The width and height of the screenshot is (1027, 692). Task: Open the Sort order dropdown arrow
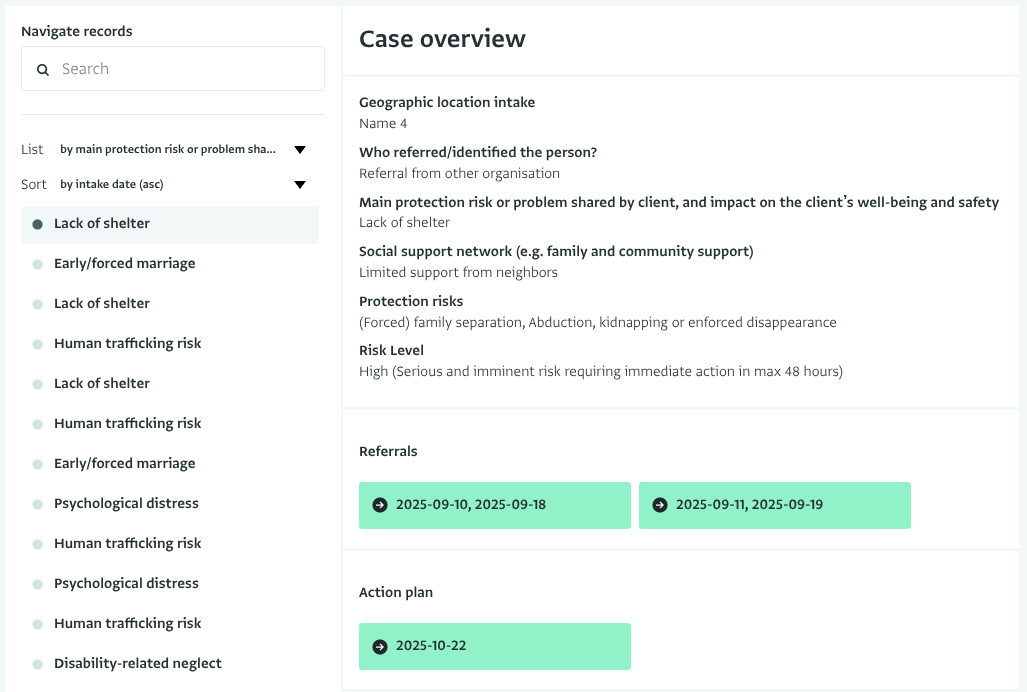(x=299, y=185)
